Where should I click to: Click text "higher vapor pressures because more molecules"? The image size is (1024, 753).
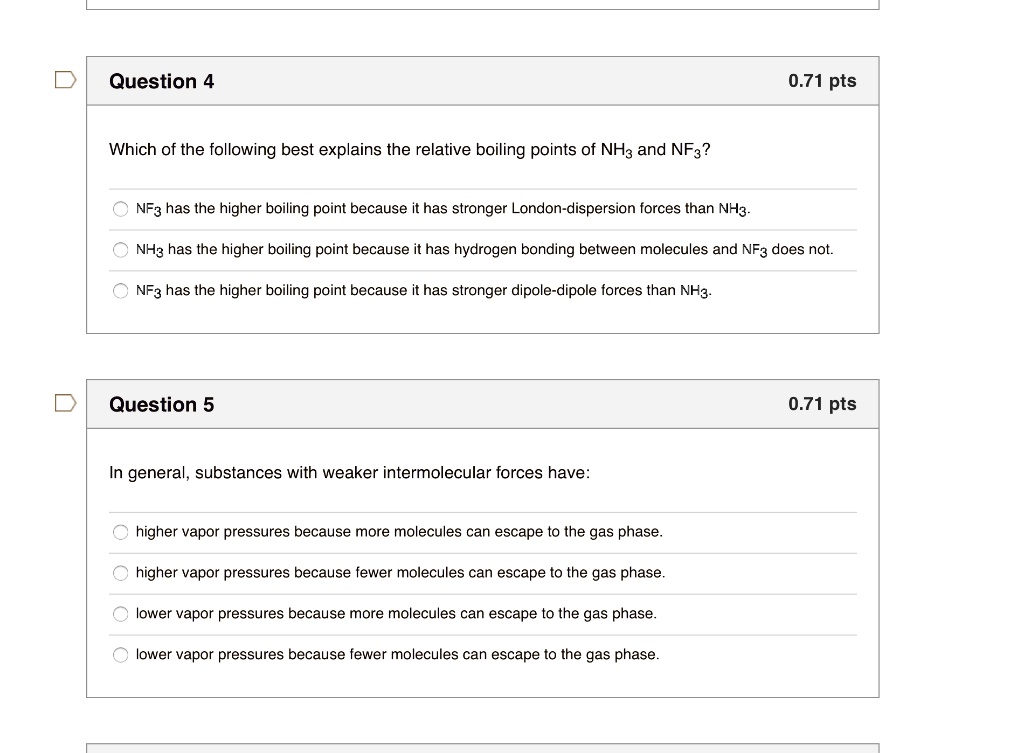click(399, 532)
